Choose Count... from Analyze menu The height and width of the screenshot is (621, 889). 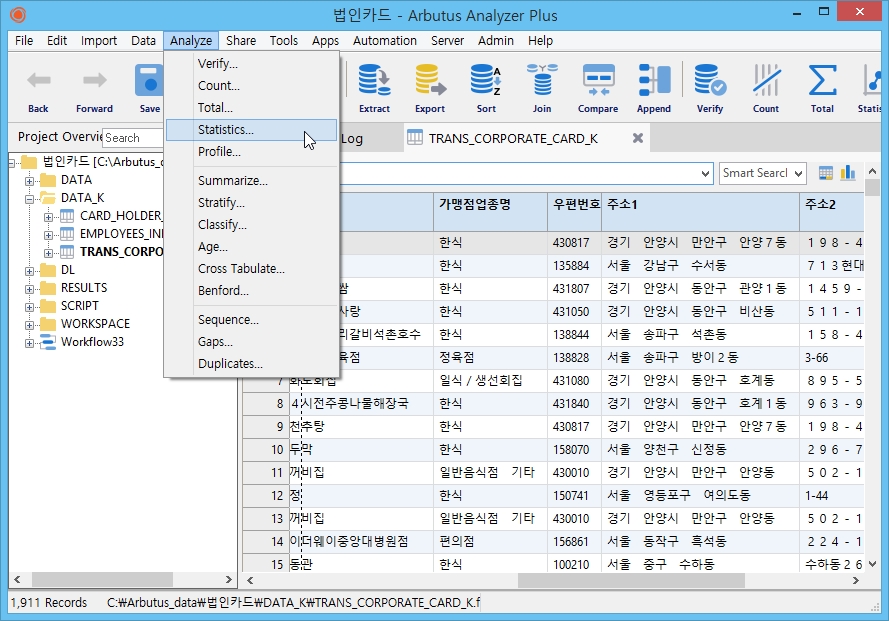(251, 86)
